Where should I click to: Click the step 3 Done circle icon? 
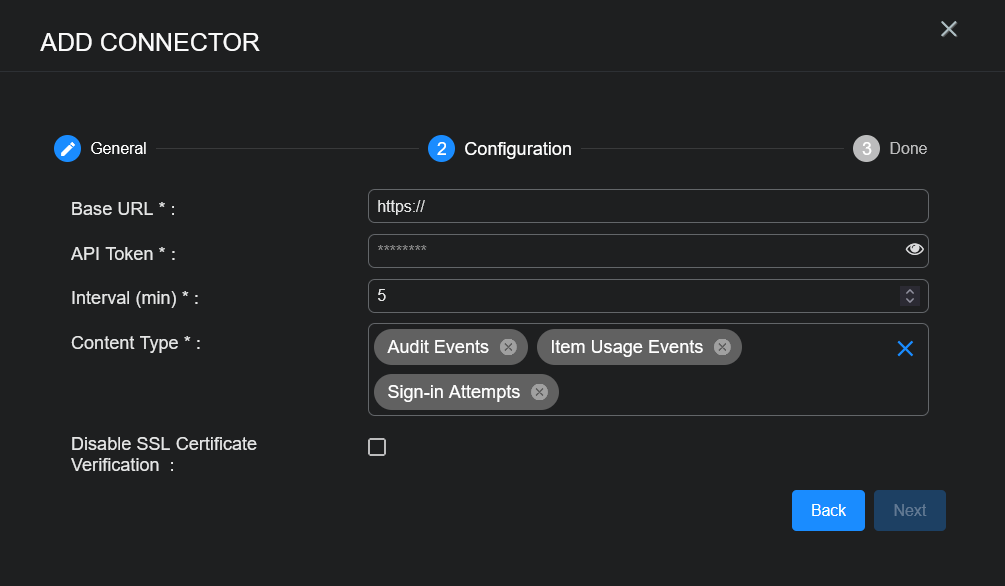point(866,149)
